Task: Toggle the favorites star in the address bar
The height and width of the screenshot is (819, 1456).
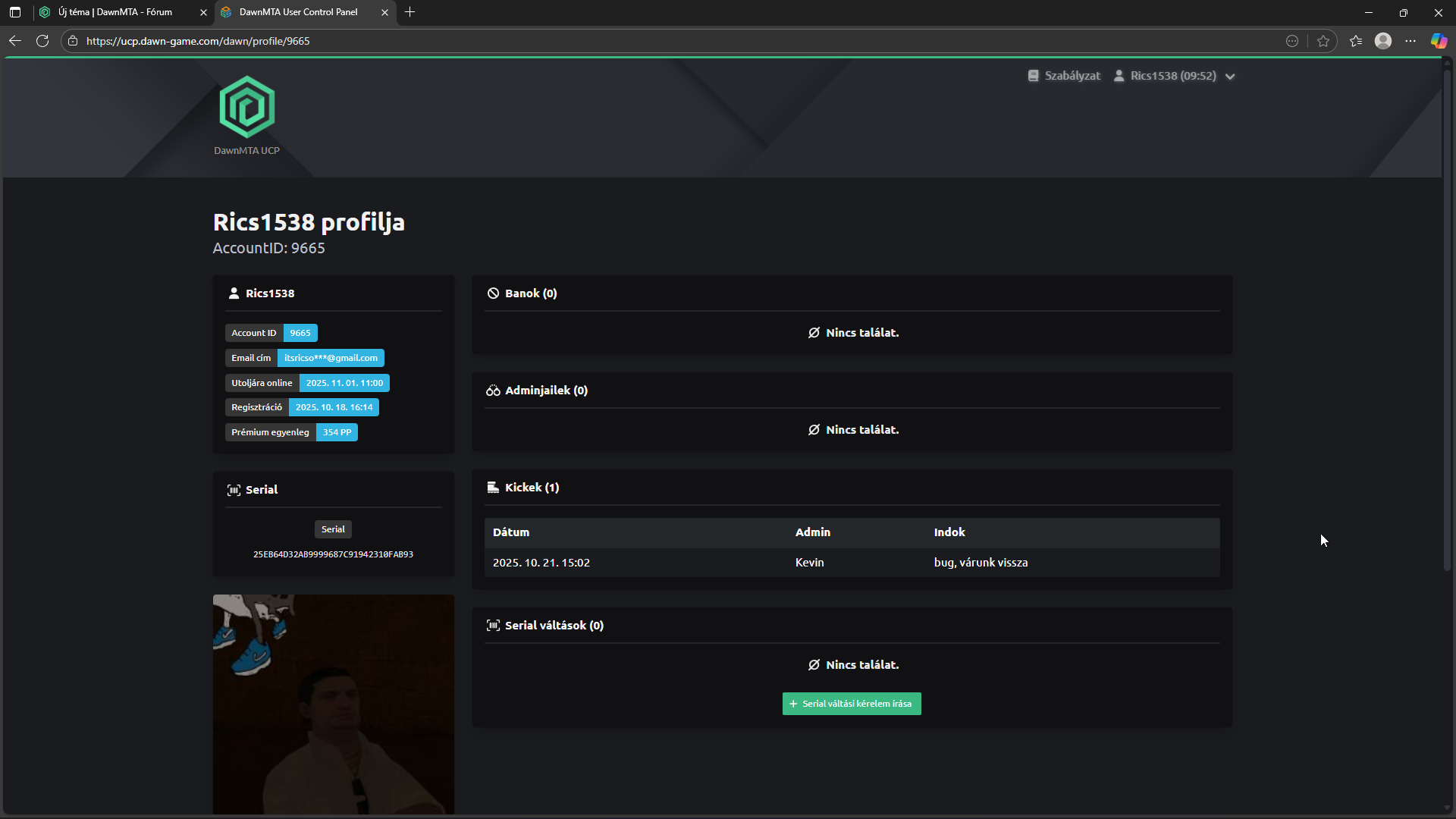Action: [1324, 40]
